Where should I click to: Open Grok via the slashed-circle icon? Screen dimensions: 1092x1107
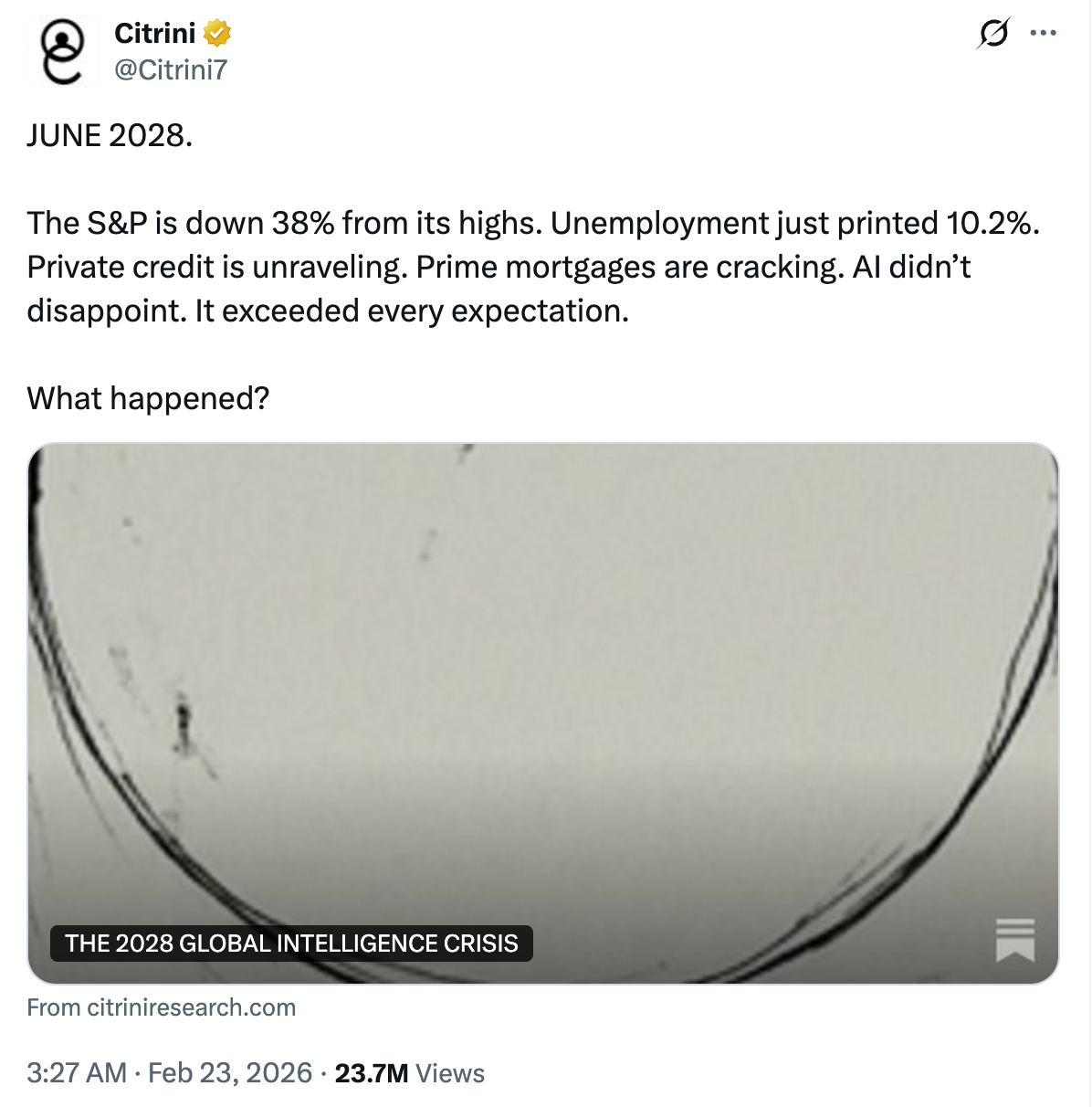[x=993, y=34]
